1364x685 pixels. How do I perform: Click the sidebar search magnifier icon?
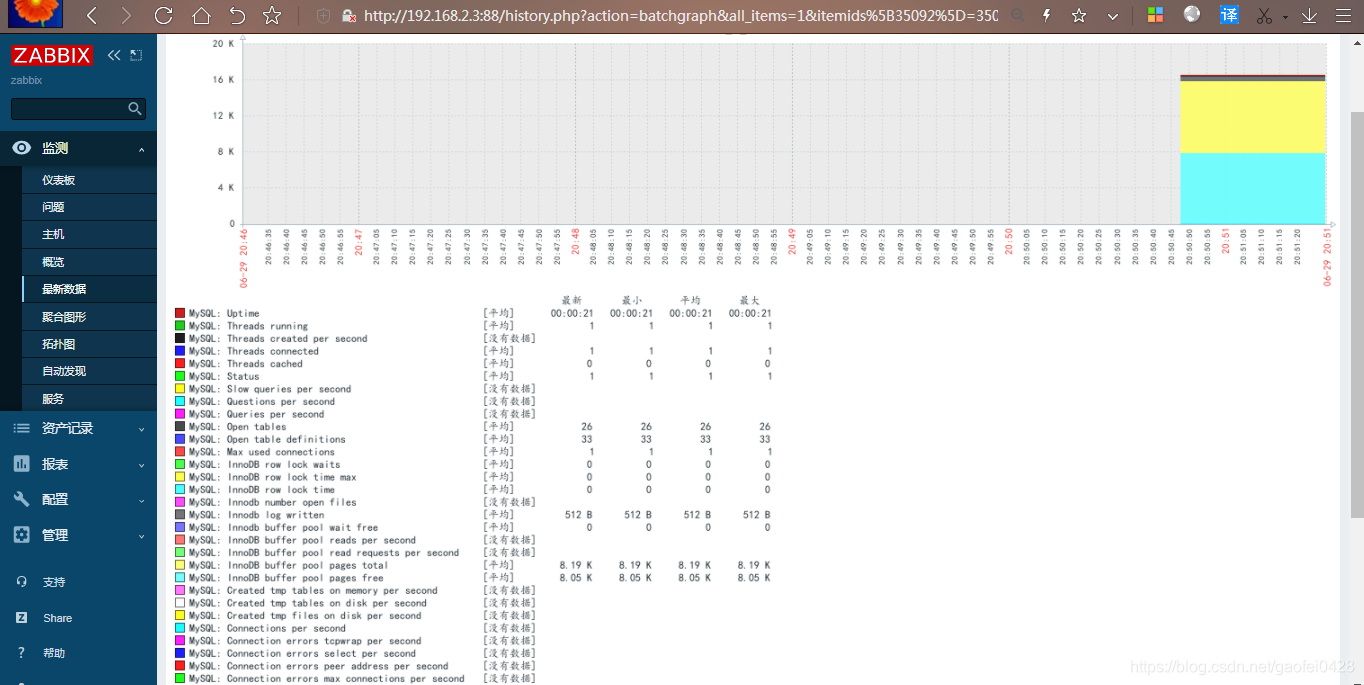[x=135, y=109]
